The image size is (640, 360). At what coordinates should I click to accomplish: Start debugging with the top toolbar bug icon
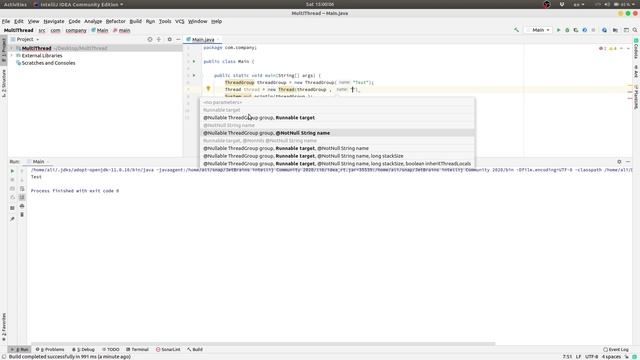pyautogui.click(x=567, y=30)
